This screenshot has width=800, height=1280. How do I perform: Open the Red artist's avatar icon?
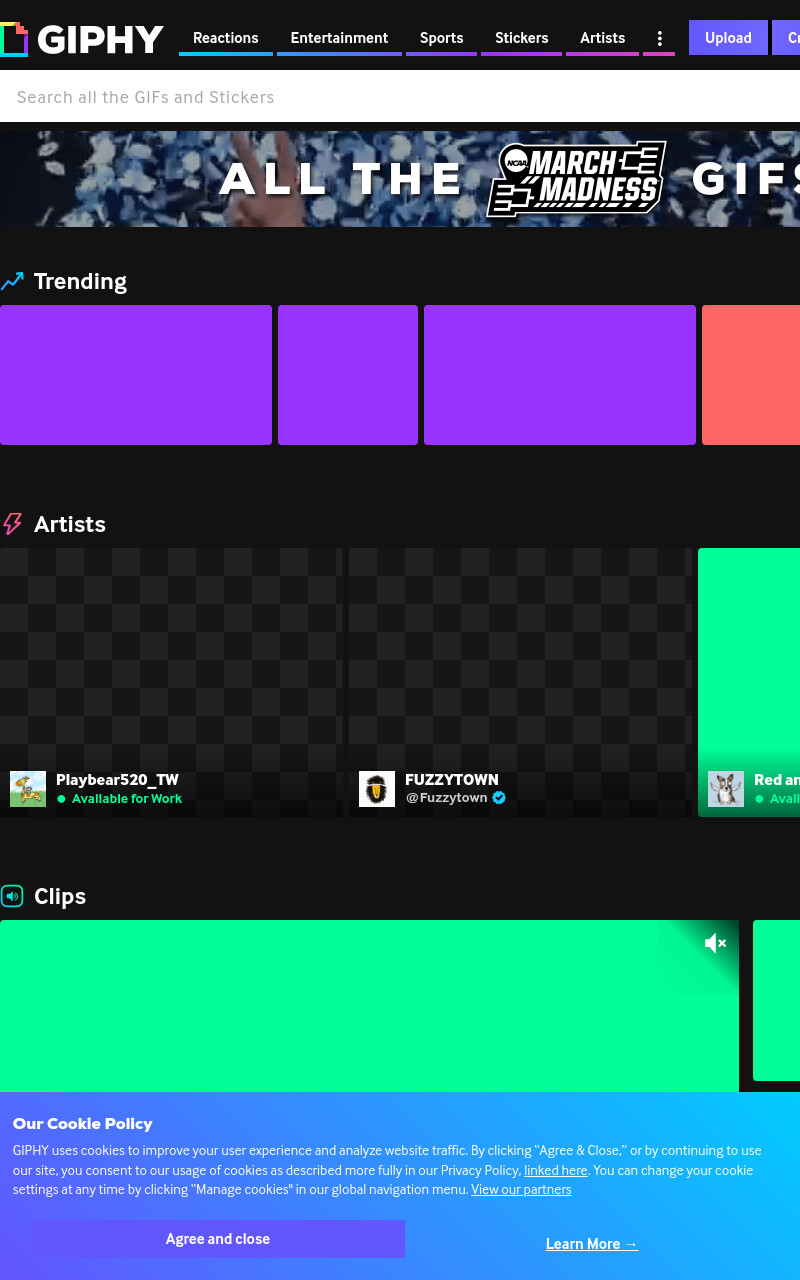click(726, 789)
